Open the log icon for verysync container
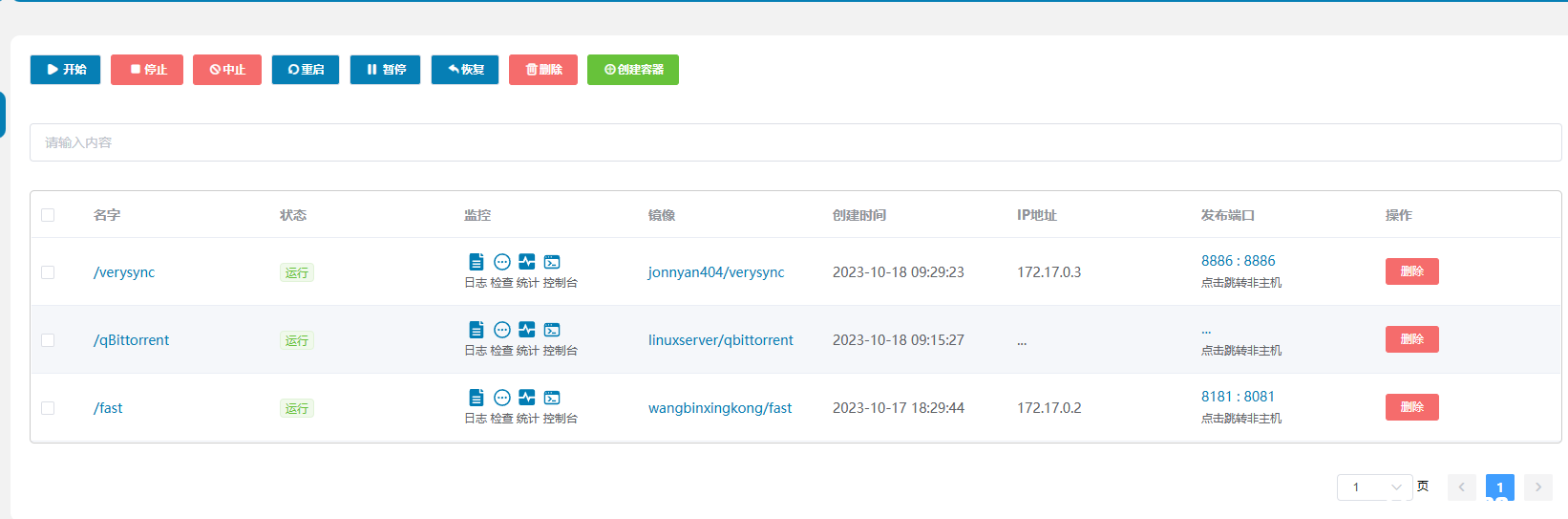1568x519 pixels. tap(476, 262)
